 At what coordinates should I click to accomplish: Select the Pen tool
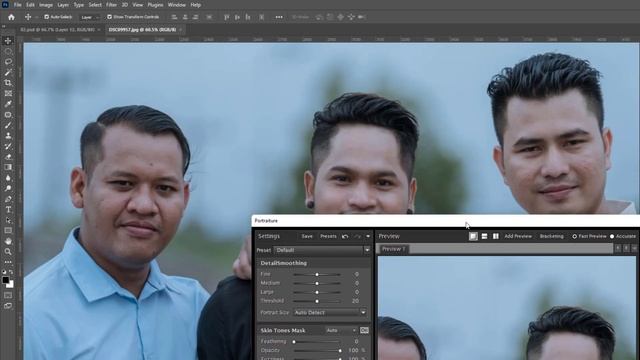[x=8, y=199]
